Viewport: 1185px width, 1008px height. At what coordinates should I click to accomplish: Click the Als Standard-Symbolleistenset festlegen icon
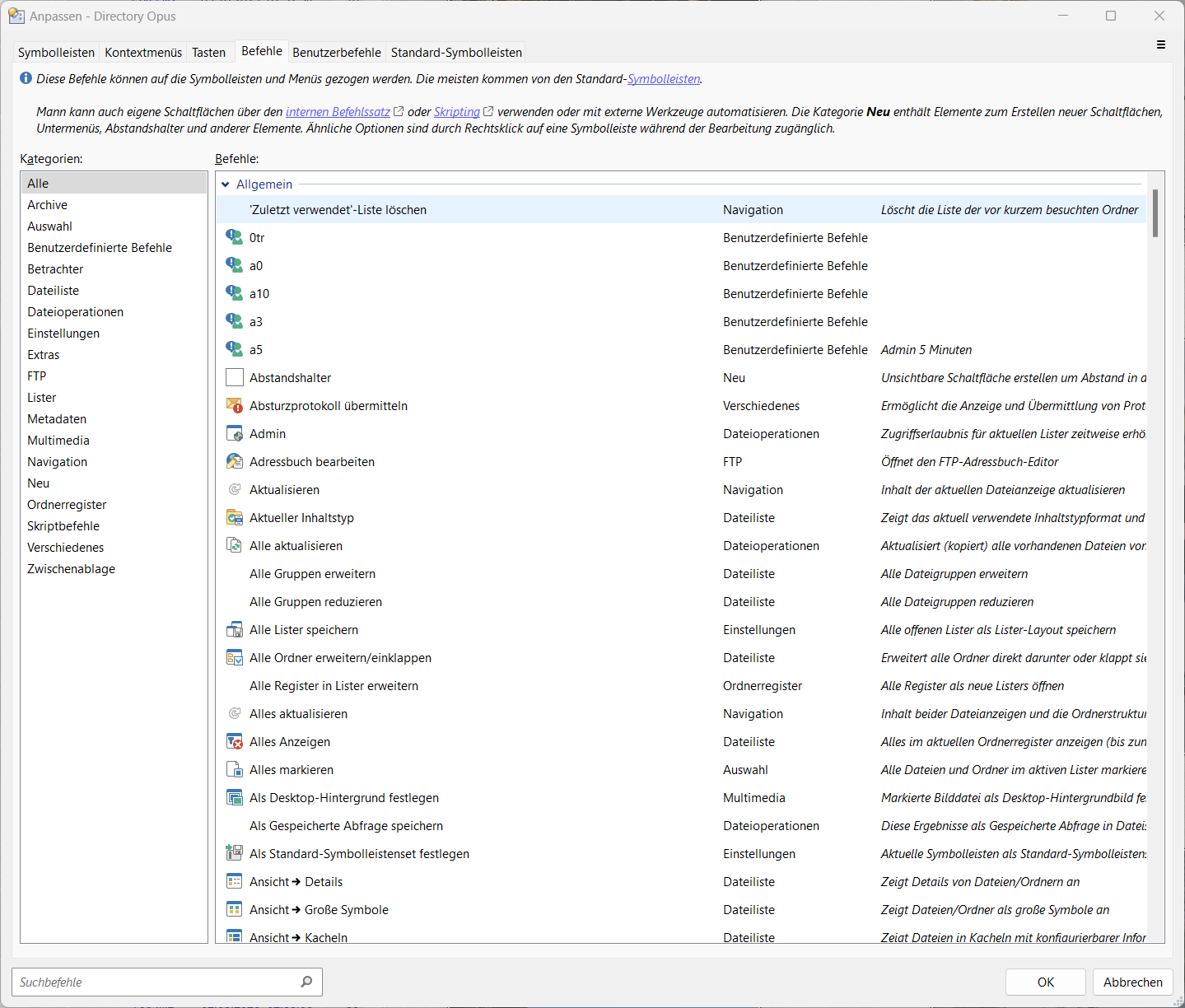(x=235, y=853)
